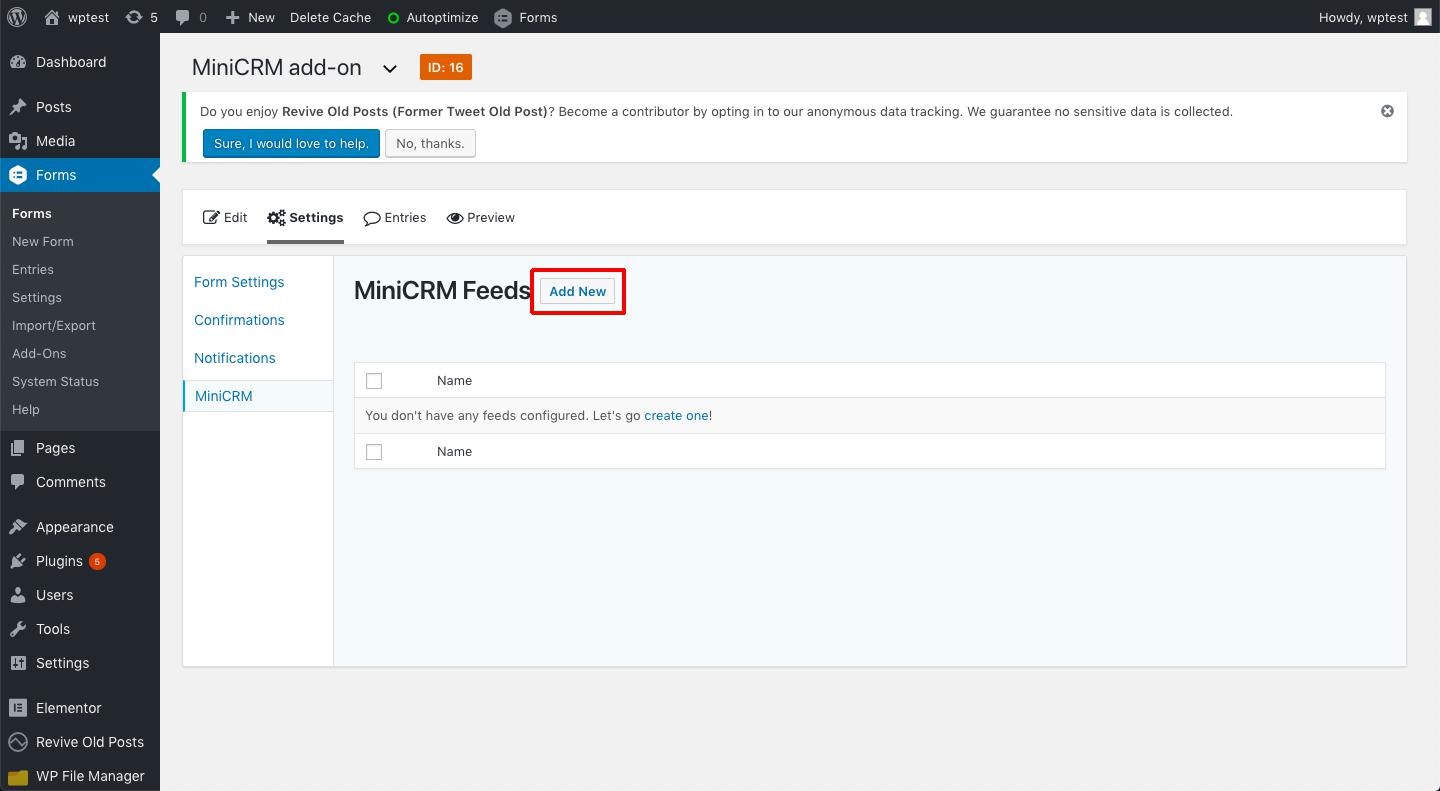Click the No, thanks button

pyautogui.click(x=430, y=143)
